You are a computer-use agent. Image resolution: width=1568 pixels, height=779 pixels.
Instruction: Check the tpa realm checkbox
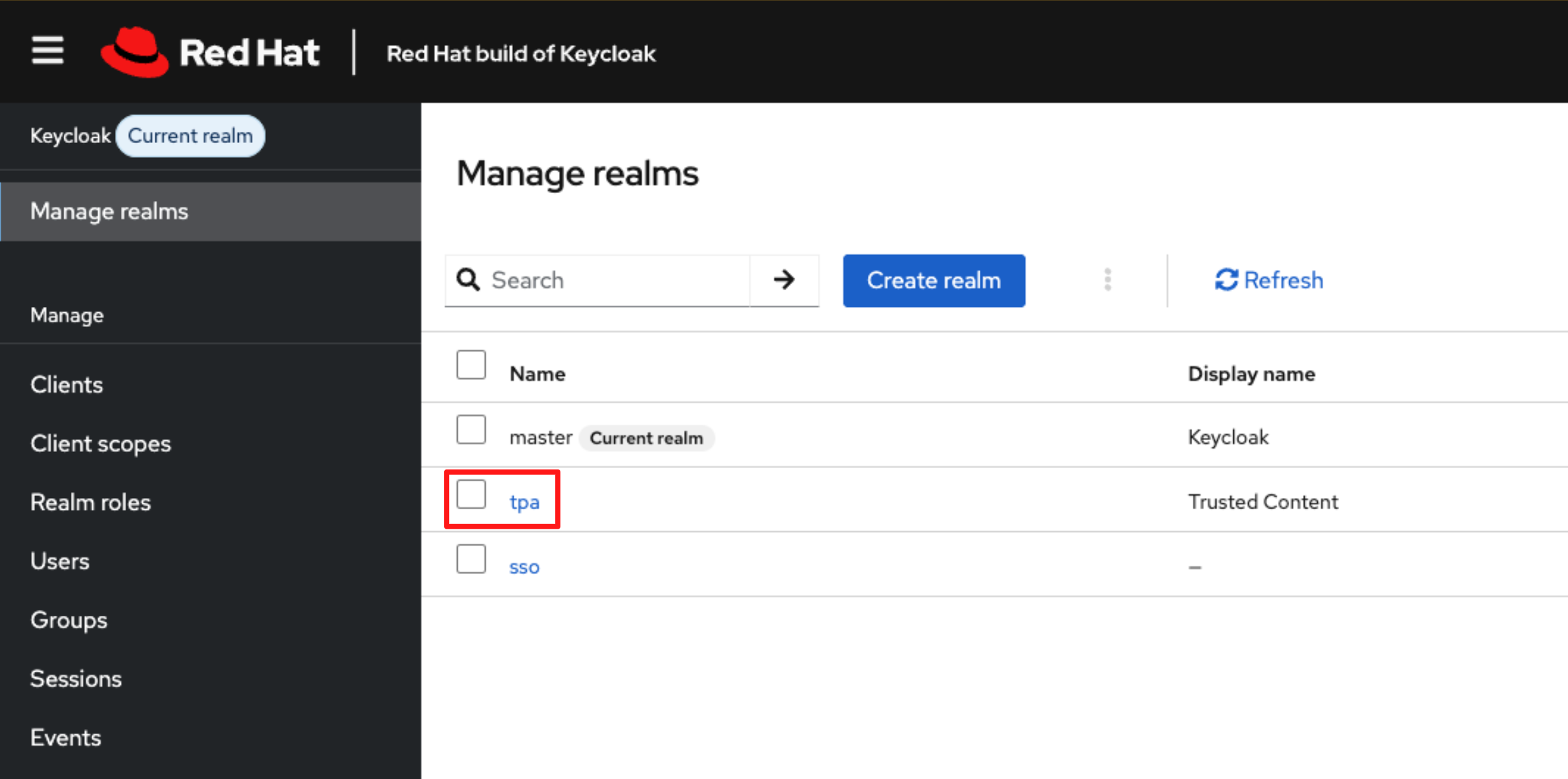click(471, 495)
